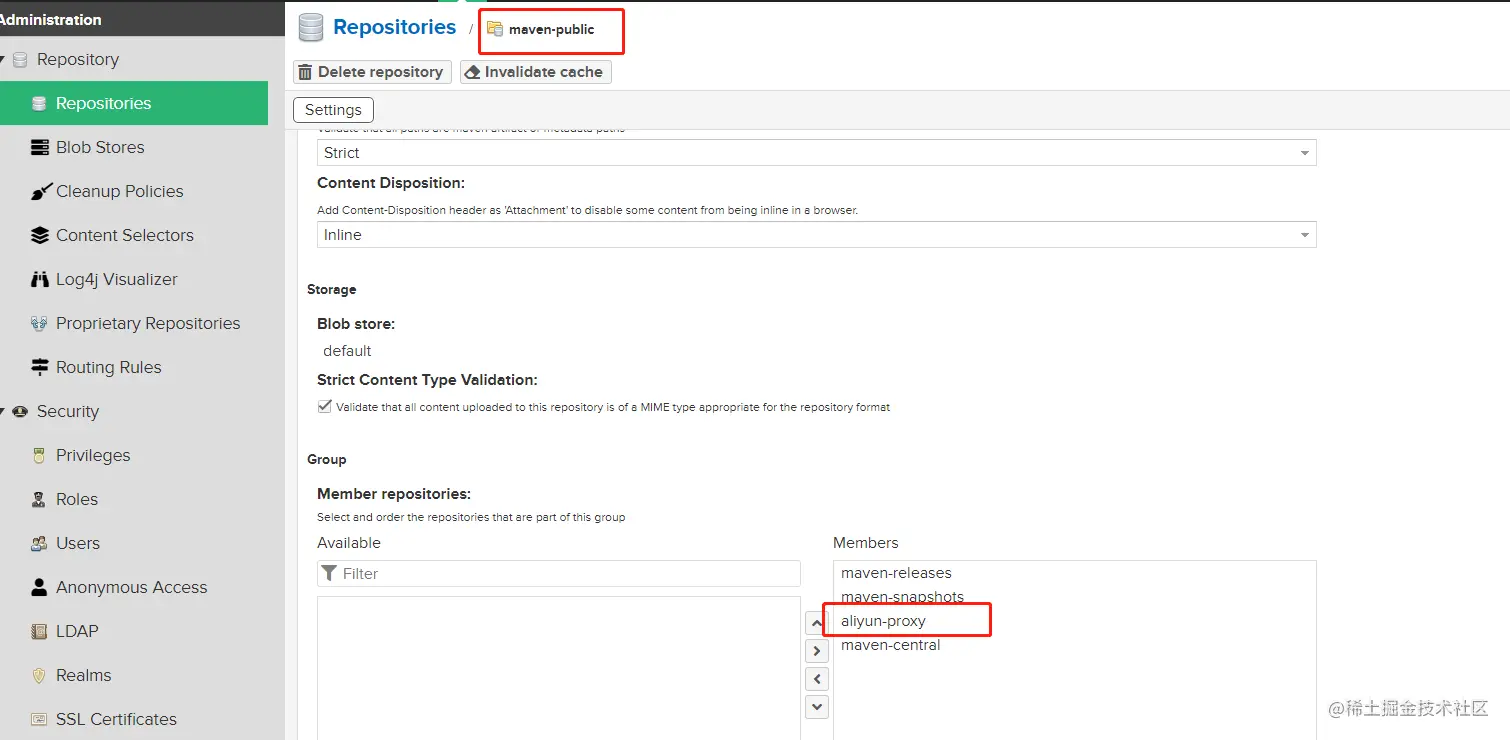
Task: Remove member using the left arrow button
Action: (817, 679)
